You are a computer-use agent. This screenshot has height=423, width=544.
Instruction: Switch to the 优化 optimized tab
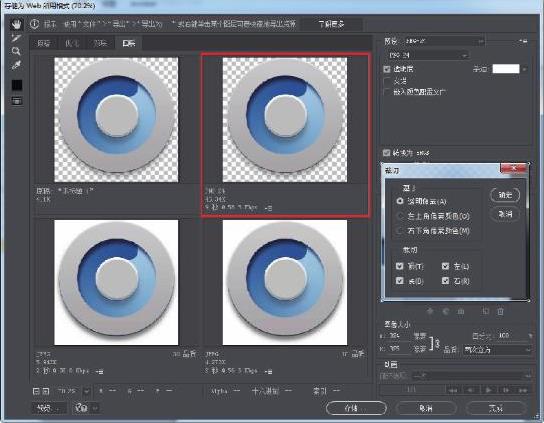(72, 43)
